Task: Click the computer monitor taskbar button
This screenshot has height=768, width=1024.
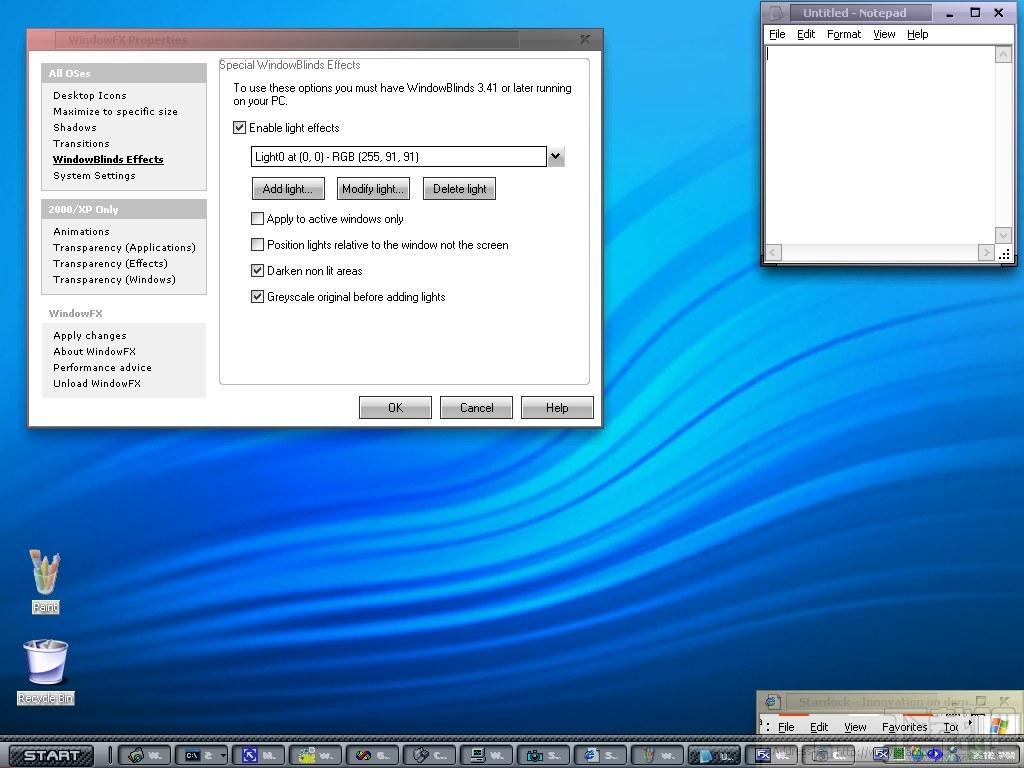Action: coord(487,756)
